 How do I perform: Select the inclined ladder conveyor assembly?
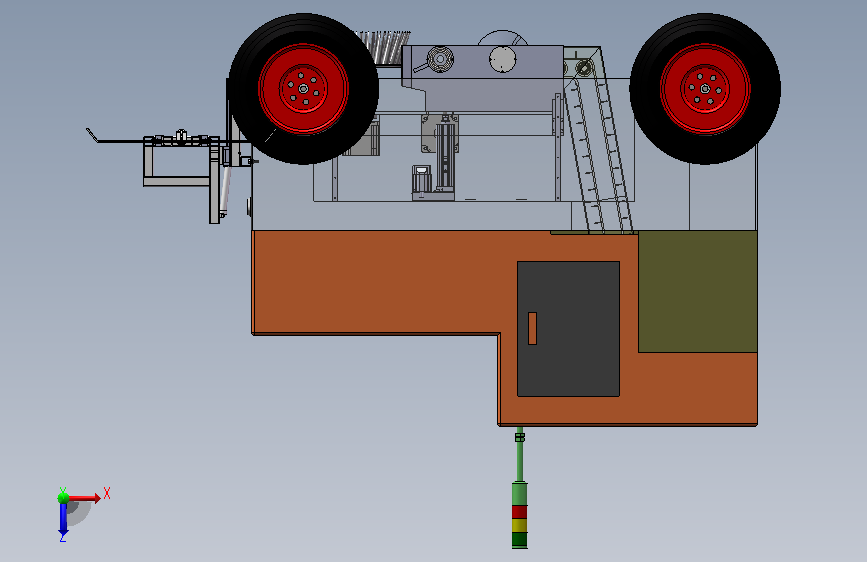click(x=597, y=141)
